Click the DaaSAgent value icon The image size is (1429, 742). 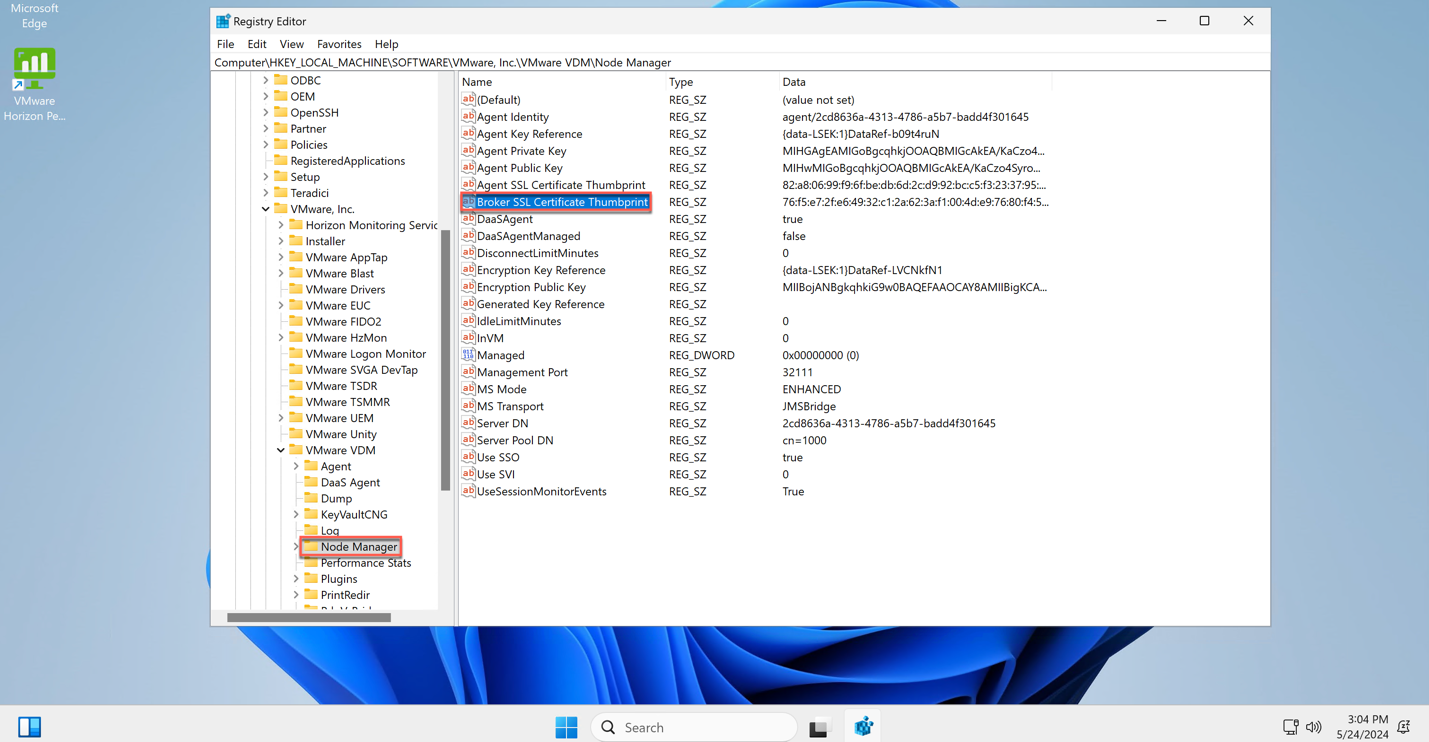coord(468,218)
